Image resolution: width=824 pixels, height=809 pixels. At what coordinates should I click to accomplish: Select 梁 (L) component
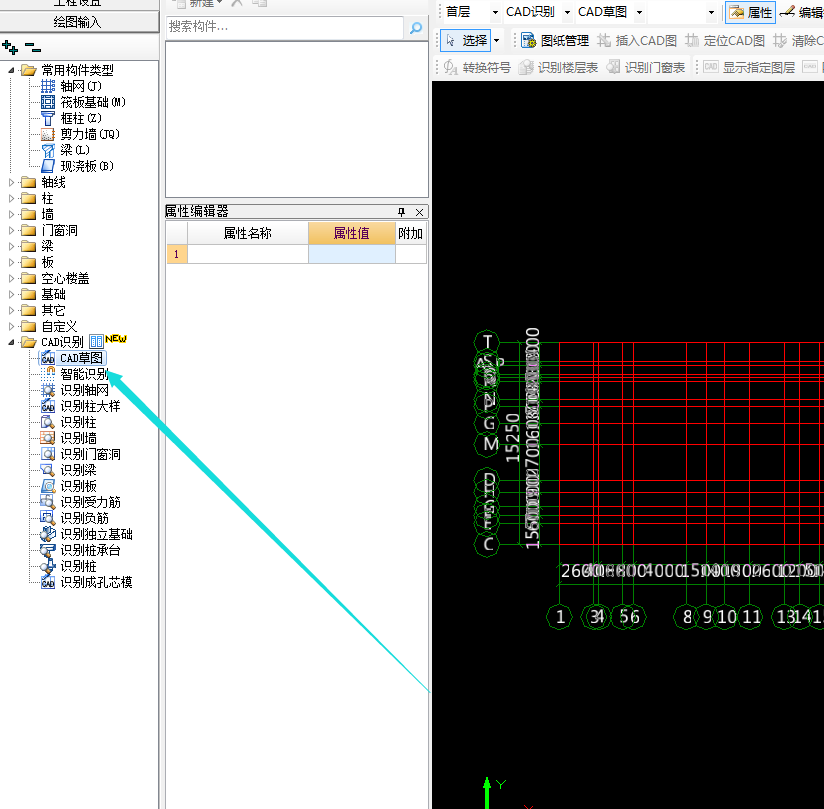coord(66,150)
